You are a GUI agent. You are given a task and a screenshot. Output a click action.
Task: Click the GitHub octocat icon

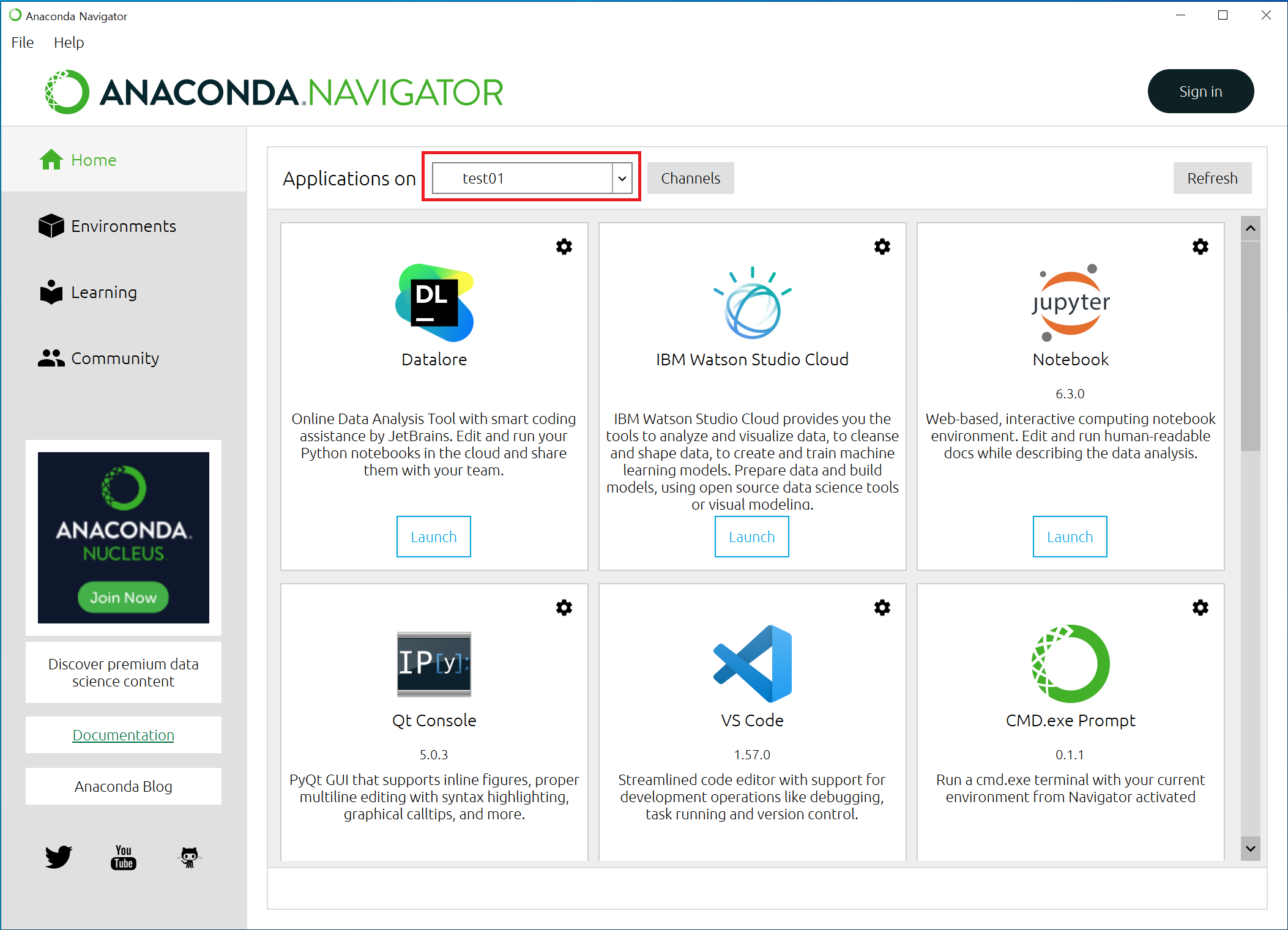pyautogui.click(x=190, y=857)
